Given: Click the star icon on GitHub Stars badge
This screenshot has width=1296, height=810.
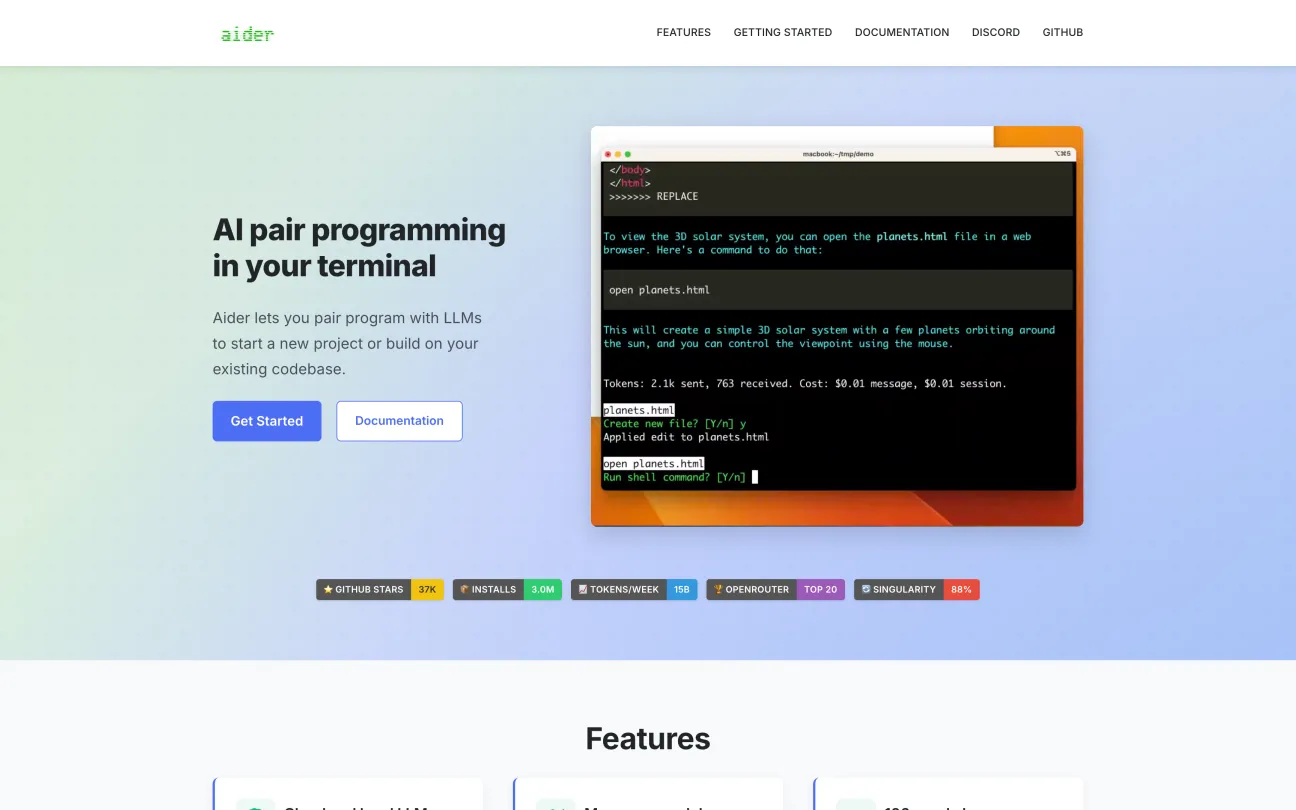Looking at the screenshot, I should click(328, 589).
